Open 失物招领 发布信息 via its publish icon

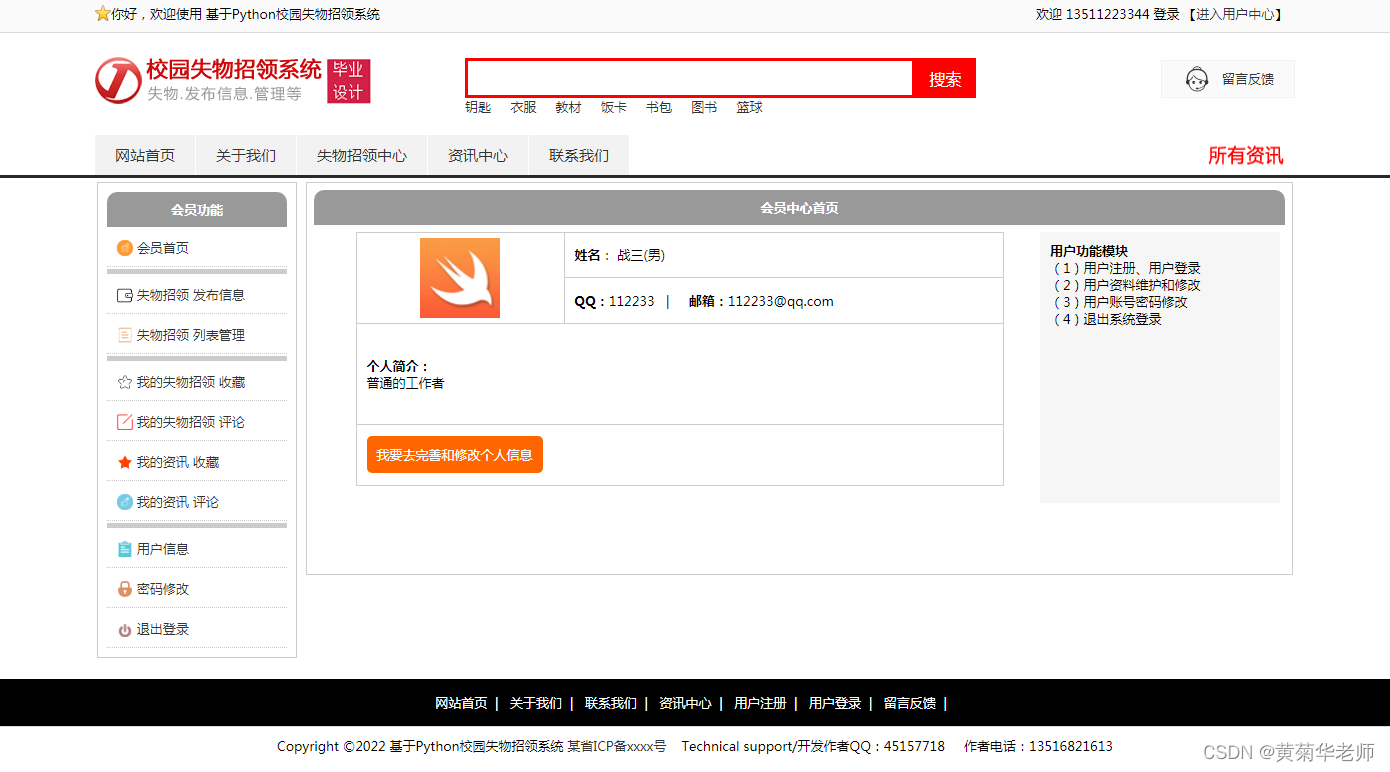[x=125, y=294]
